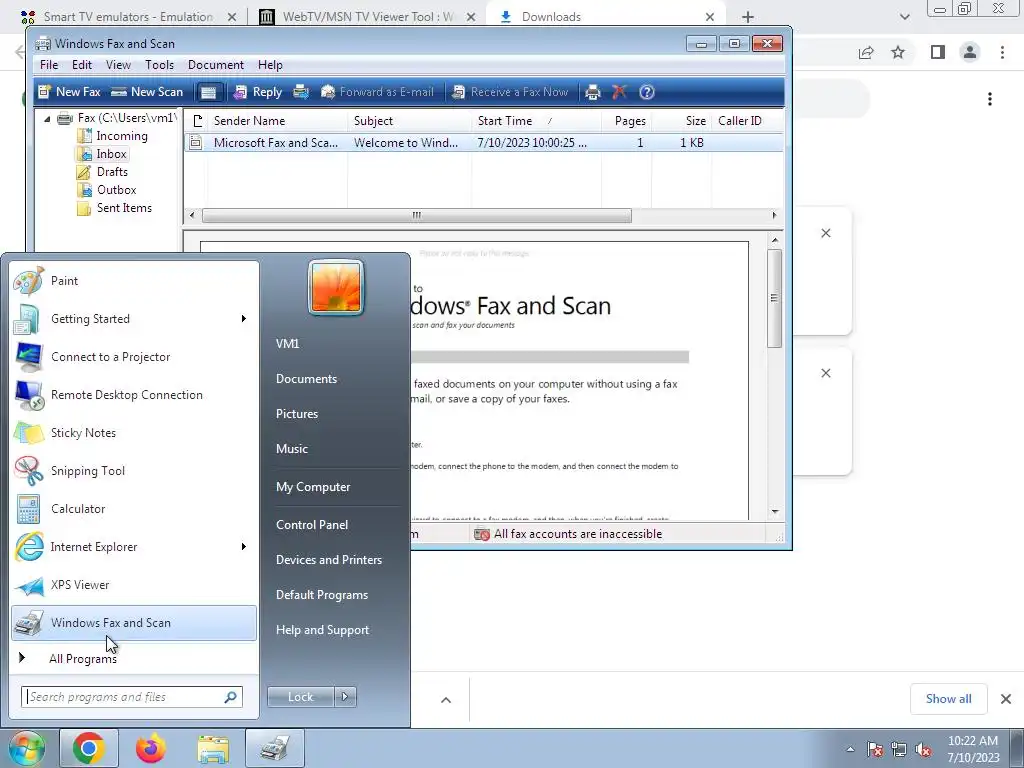1024x768 pixels.
Task: Click Chrome icon in taskbar
Action: pyautogui.click(x=89, y=748)
